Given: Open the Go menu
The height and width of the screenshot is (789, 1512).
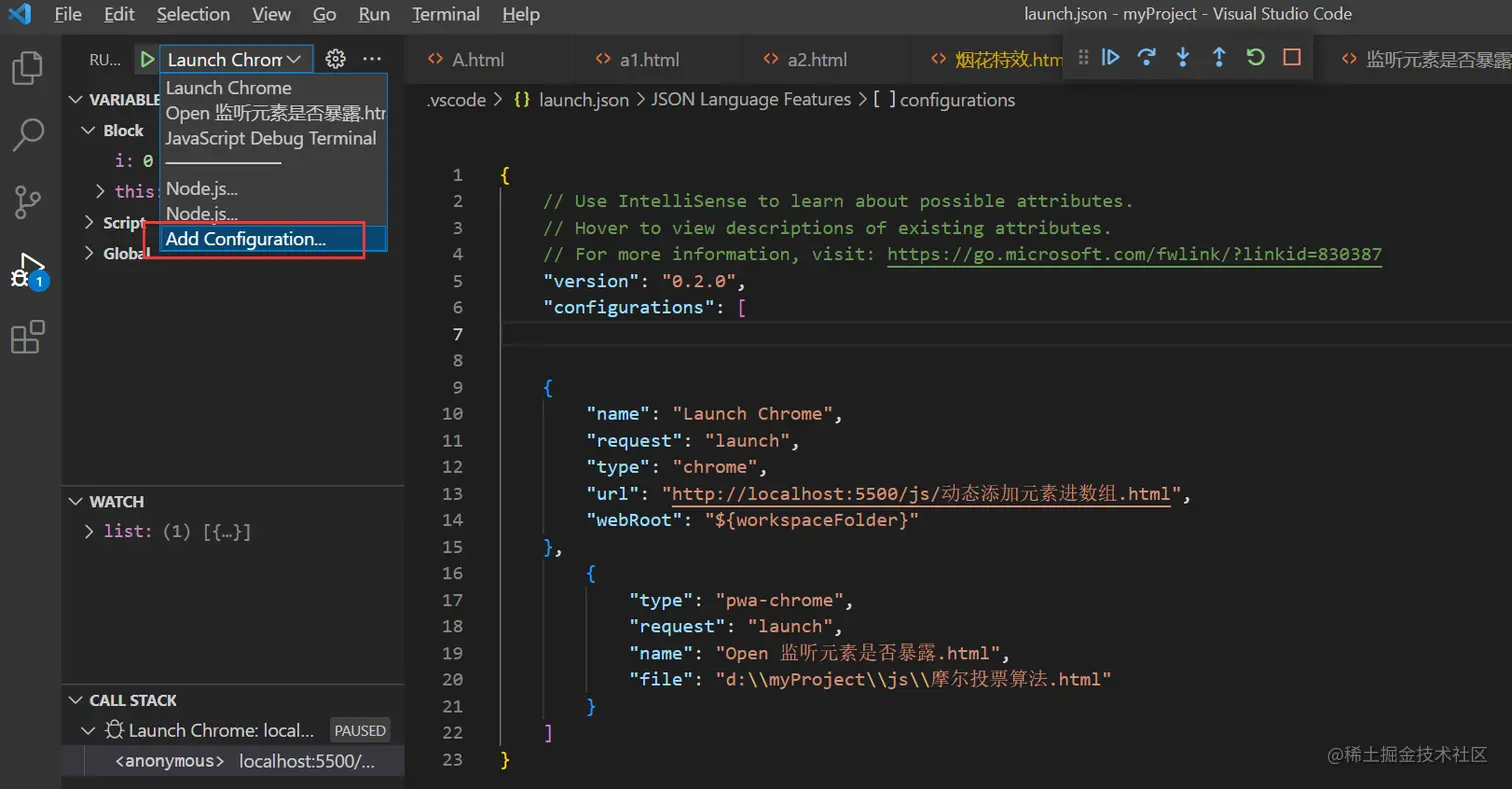Looking at the screenshot, I should click(x=324, y=14).
